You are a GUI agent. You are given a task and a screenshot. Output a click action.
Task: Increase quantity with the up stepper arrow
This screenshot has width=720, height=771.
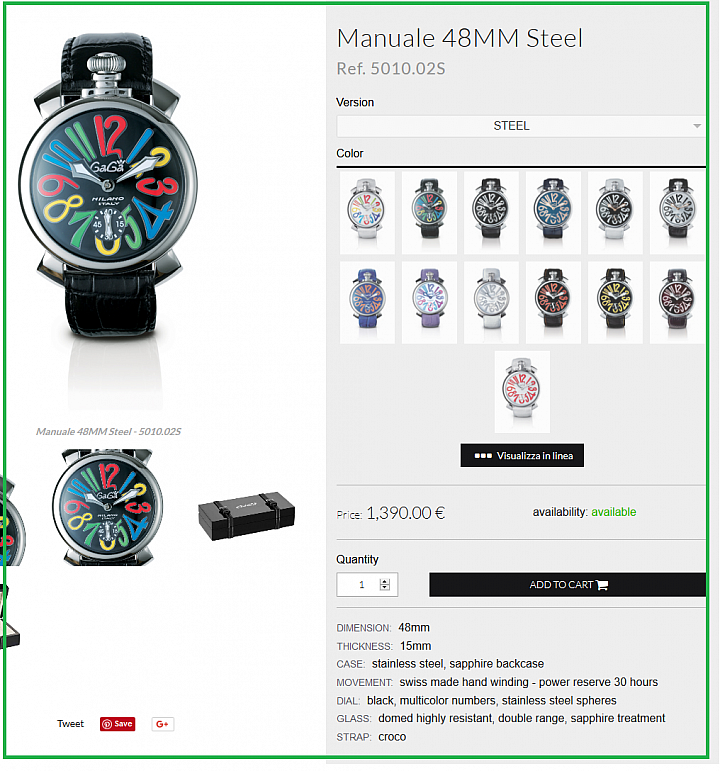click(x=385, y=581)
